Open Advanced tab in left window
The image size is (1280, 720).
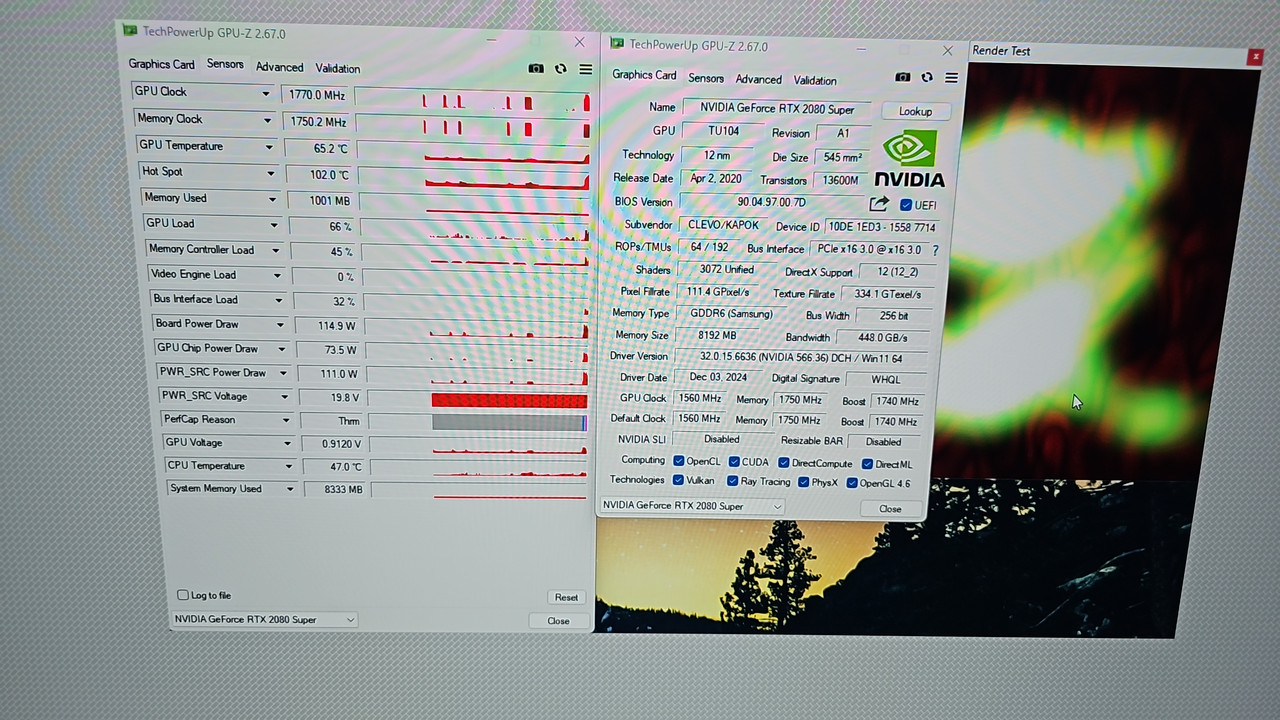point(279,67)
